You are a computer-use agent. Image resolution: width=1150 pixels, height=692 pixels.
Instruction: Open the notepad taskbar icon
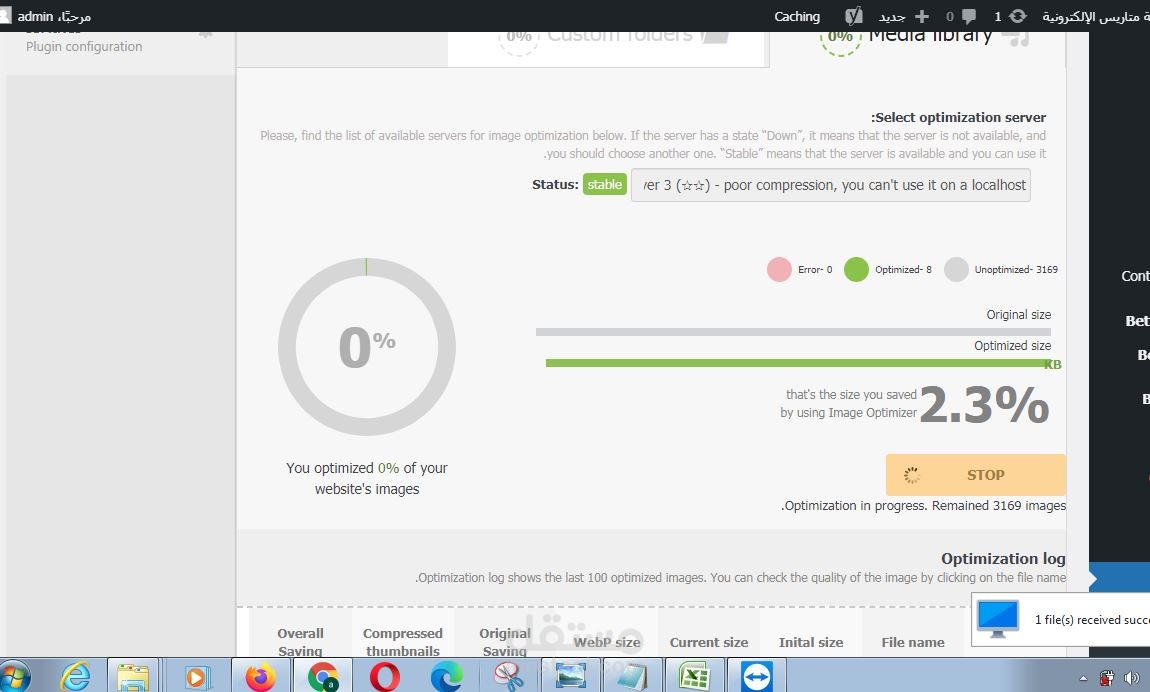632,676
